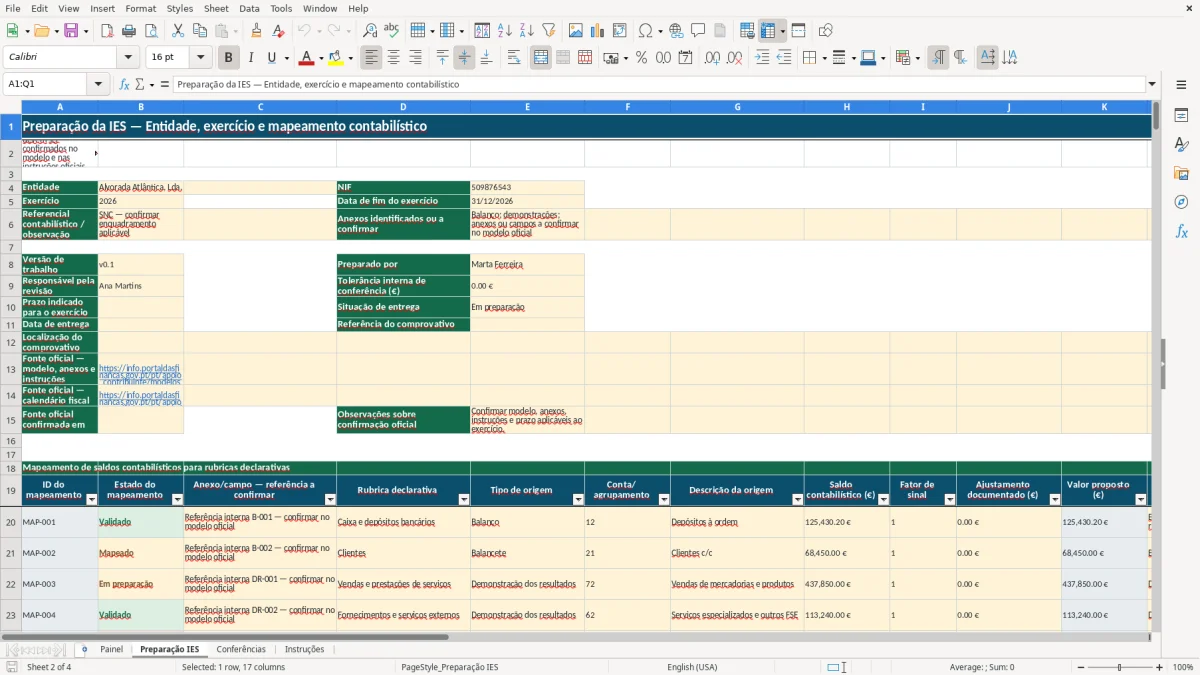This screenshot has width=1200, height=675.
Task: Click Insert Hyperlink globe icon
Action: point(676,31)
